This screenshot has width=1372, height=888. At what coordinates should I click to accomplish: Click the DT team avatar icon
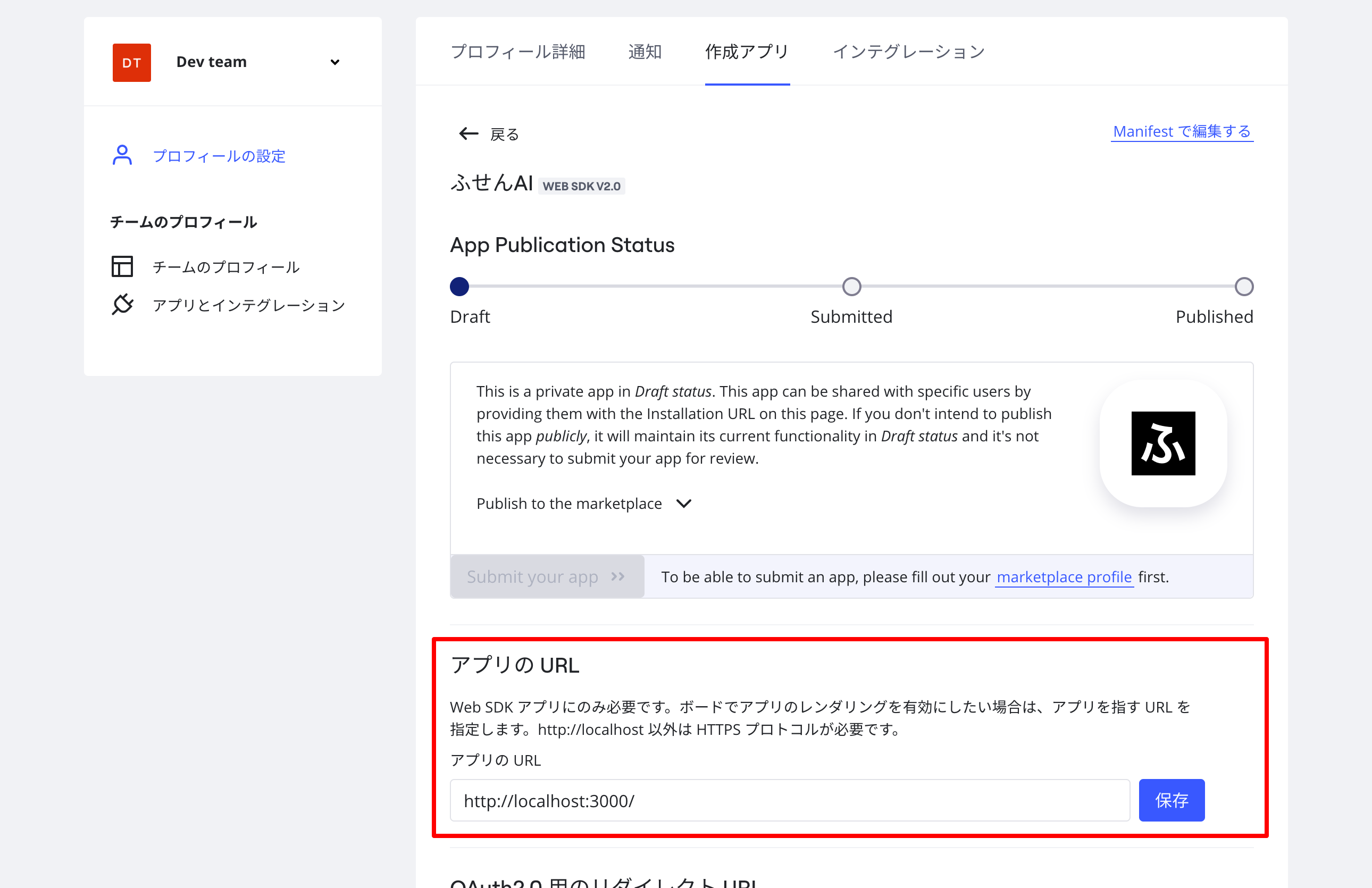click(x=131, y=62)
